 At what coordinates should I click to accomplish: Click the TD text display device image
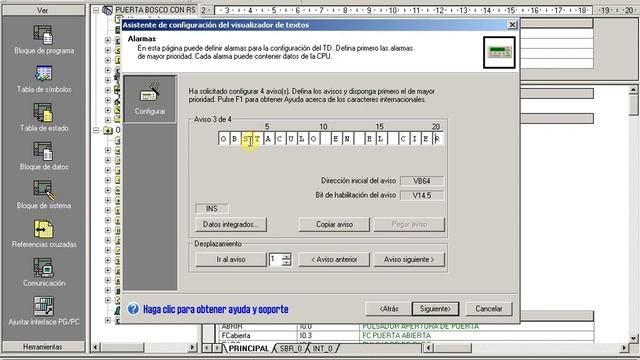tap(499, 53)
